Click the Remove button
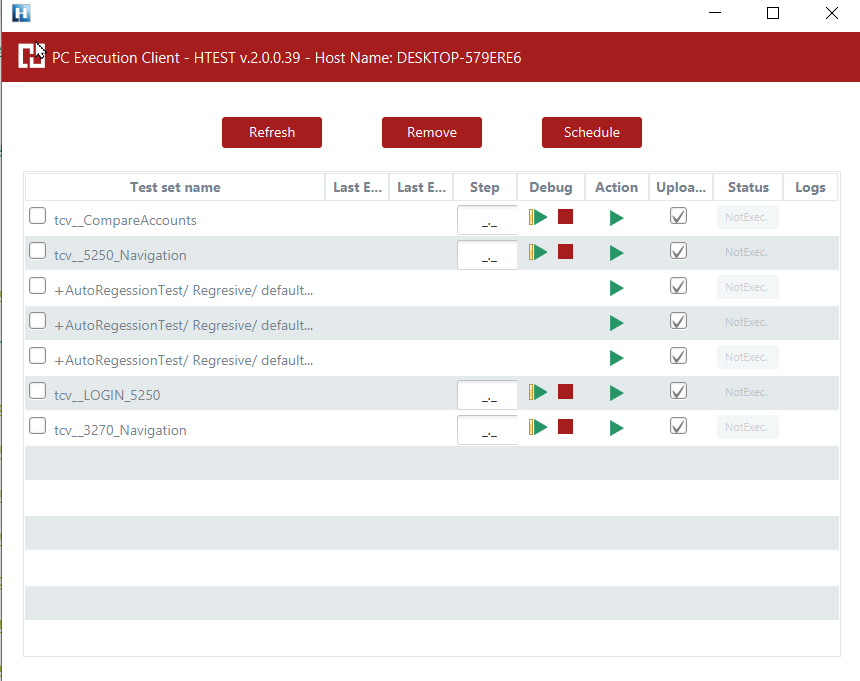The width and height of the screenshot is (860, 681). [432, 132]
